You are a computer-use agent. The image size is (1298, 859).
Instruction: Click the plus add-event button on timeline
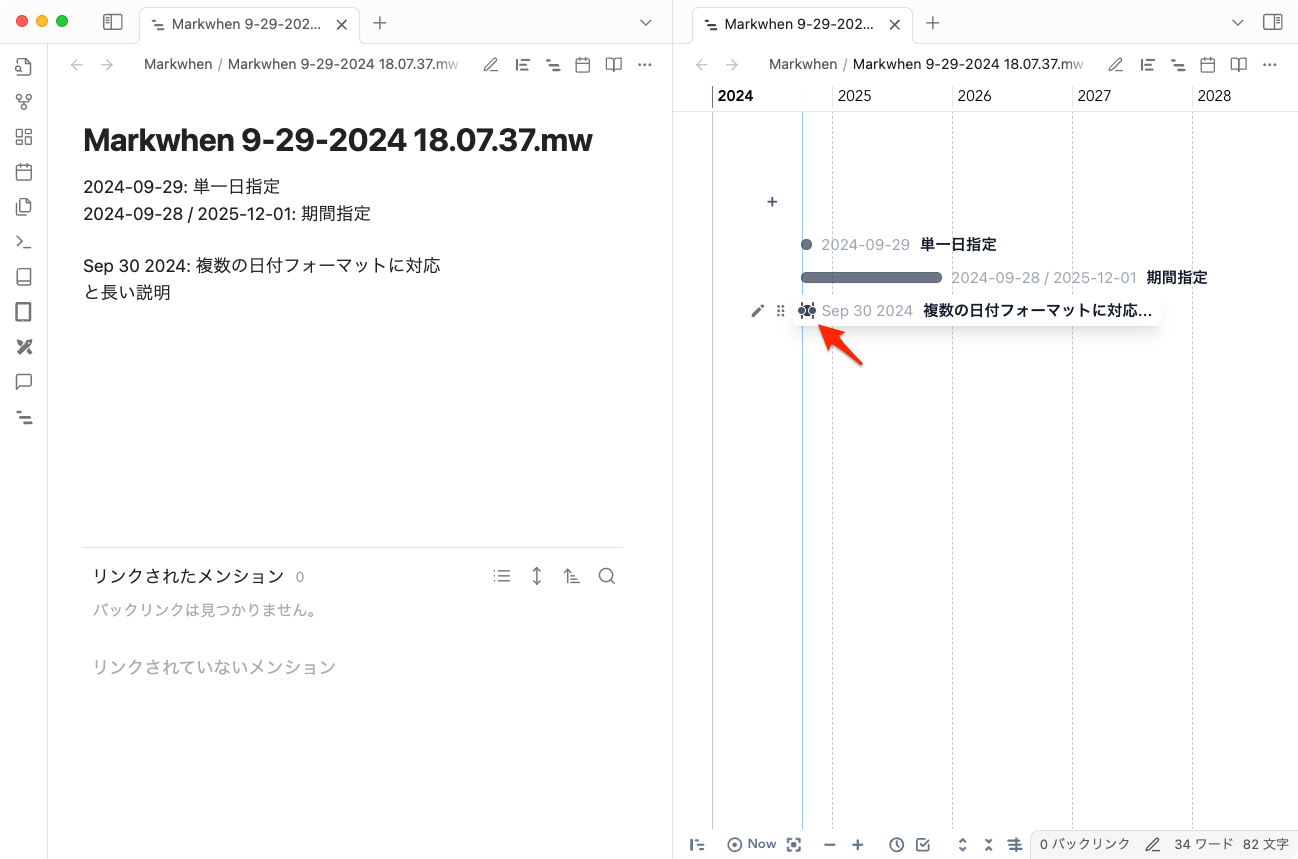772,202
